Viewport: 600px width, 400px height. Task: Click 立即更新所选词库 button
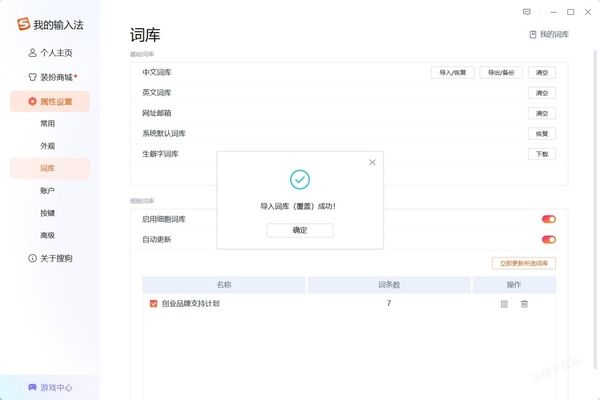pos(524,263)
